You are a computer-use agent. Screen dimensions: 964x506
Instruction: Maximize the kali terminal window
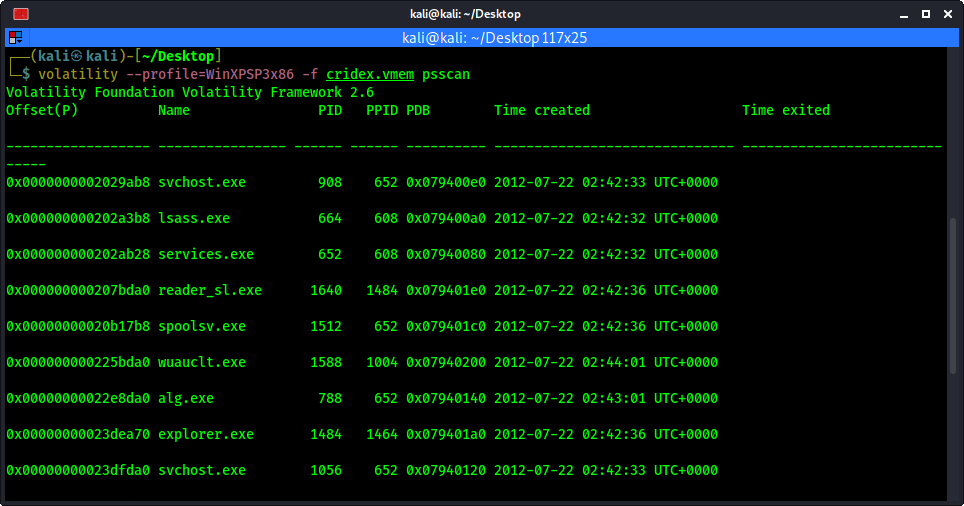926,14
